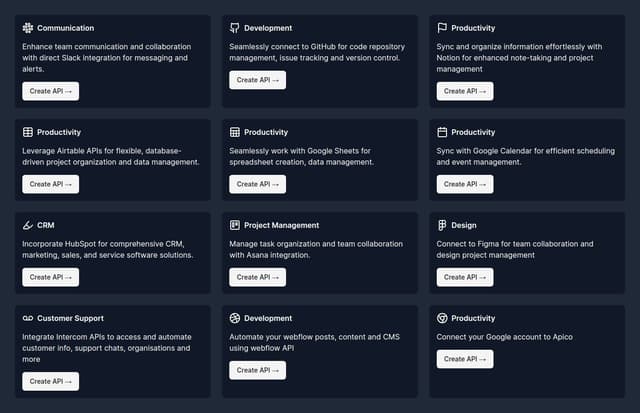640x413 pixels.
Task: Click the HubSpot CRM icon
Action: click(28, 225)
